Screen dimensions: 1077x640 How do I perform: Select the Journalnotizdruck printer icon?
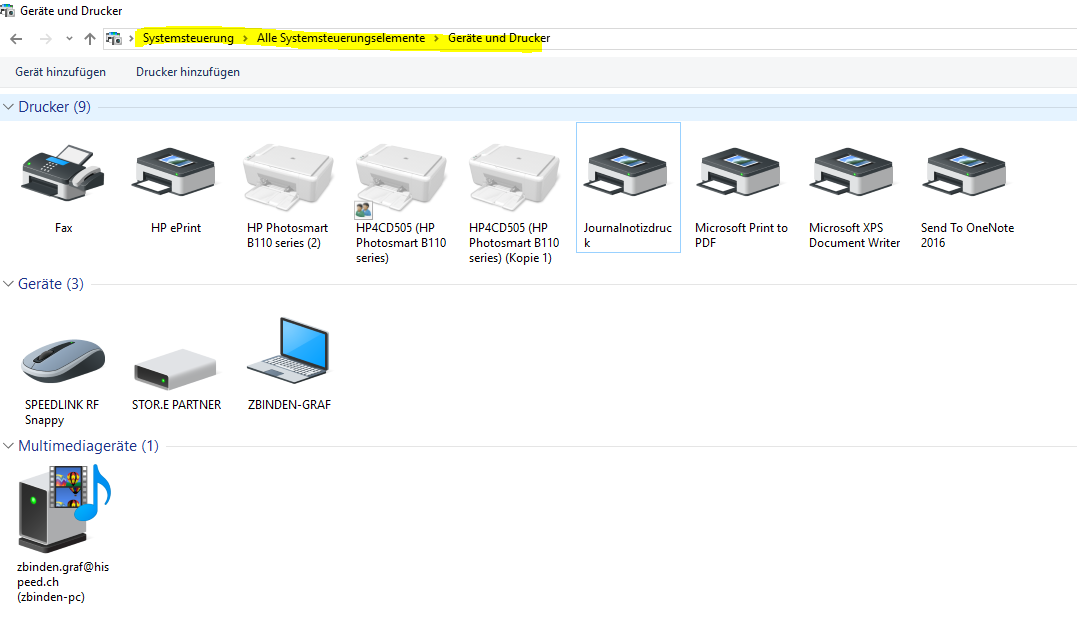click(626, 172)
